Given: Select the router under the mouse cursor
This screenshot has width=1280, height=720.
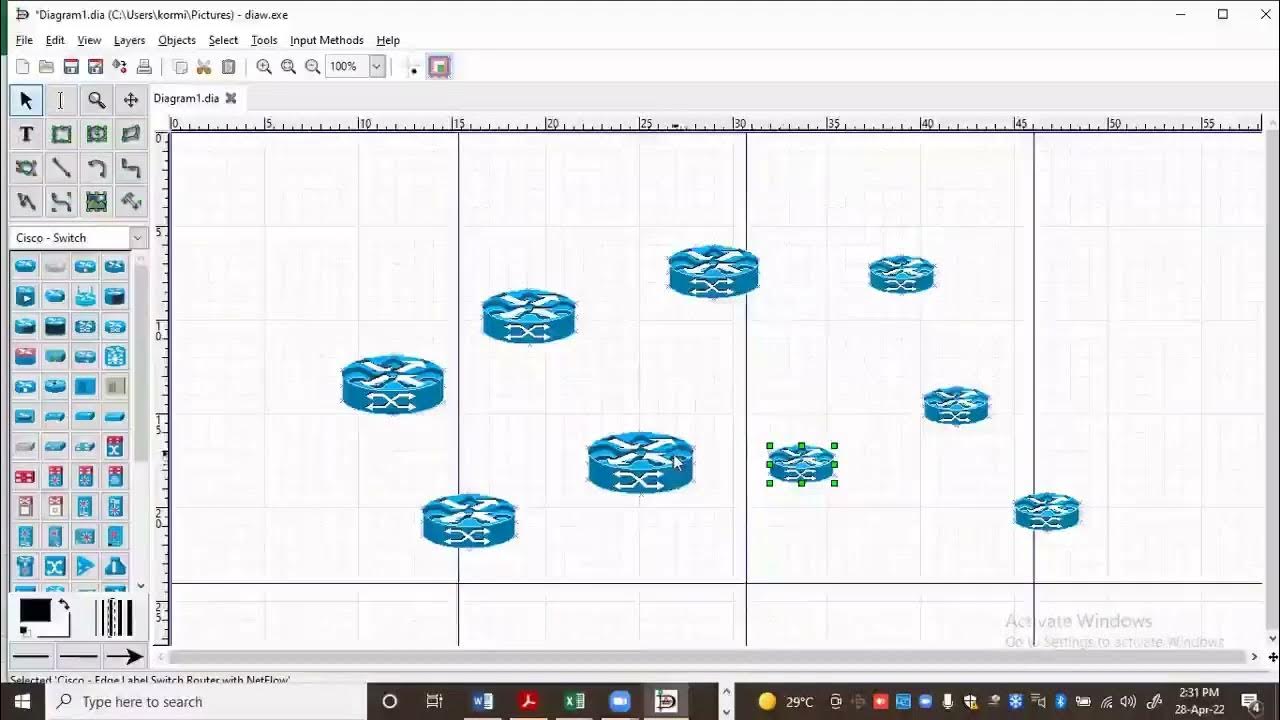Looking at the screenshot, I should [x=640, y=463].
